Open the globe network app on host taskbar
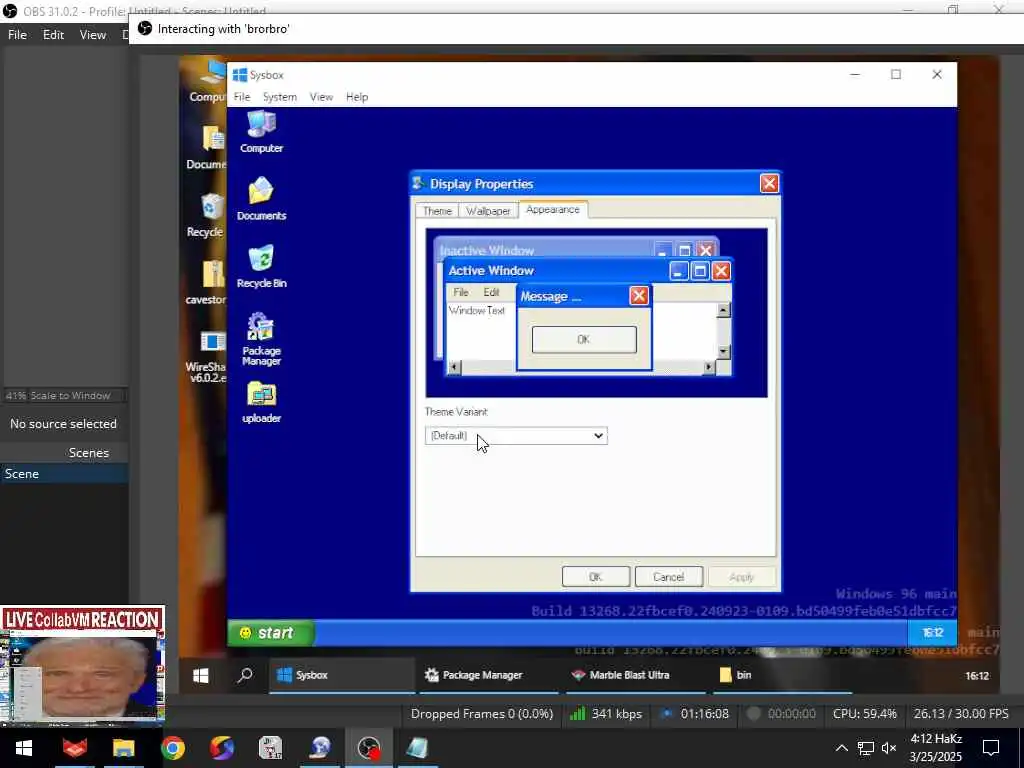 pos(320,748)
